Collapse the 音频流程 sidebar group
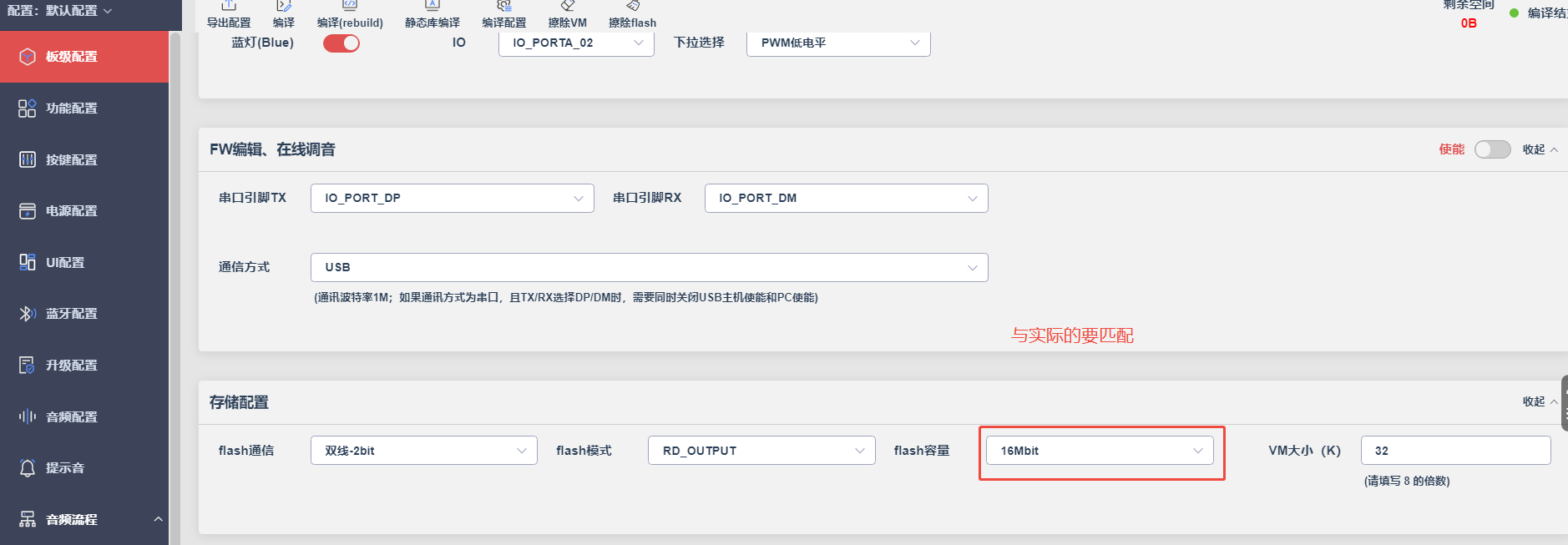This screenshot has width=1568, height=545. point(158,519)
